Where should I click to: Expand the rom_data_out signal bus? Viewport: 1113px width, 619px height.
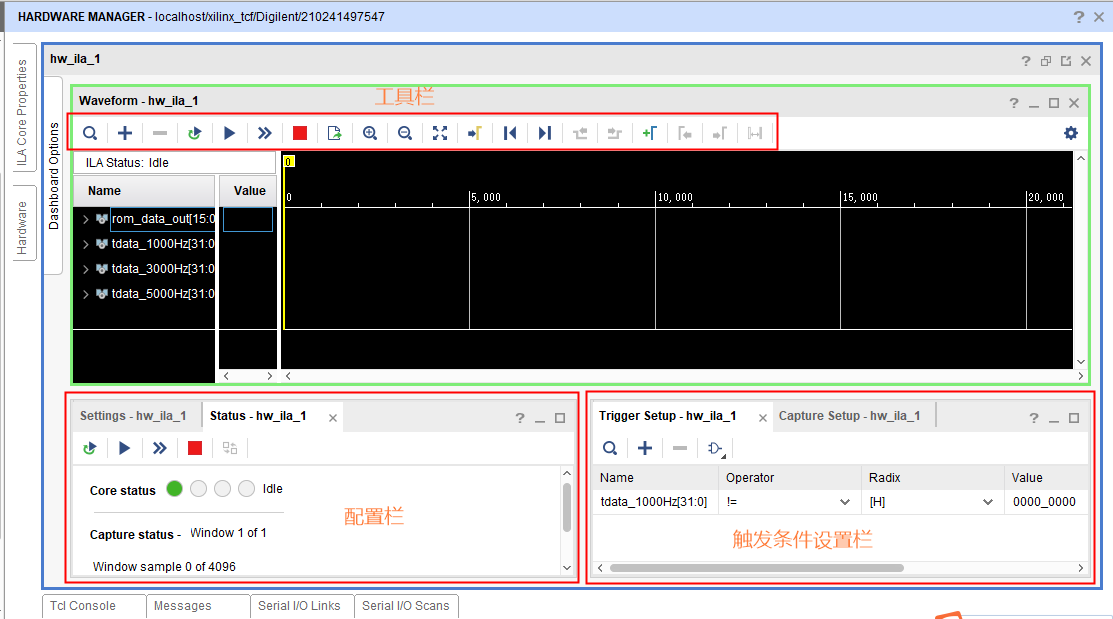(86, 219)
